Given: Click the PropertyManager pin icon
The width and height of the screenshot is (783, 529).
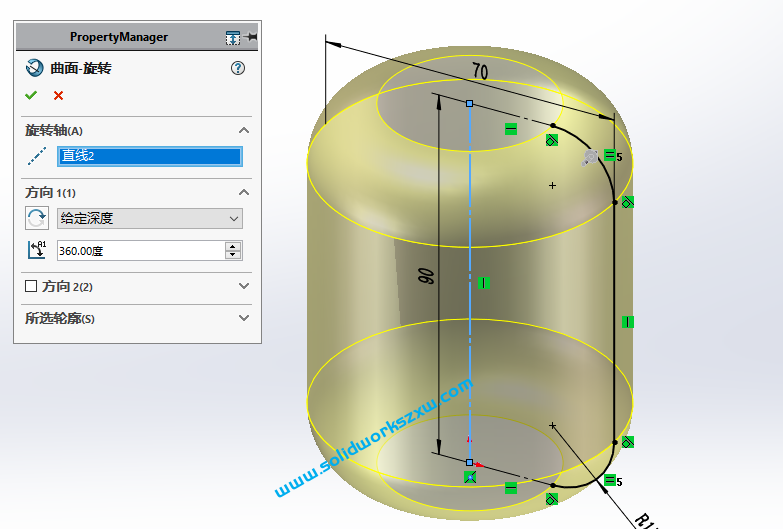Looking at the screenshot, I should click(x=252, y=37).
